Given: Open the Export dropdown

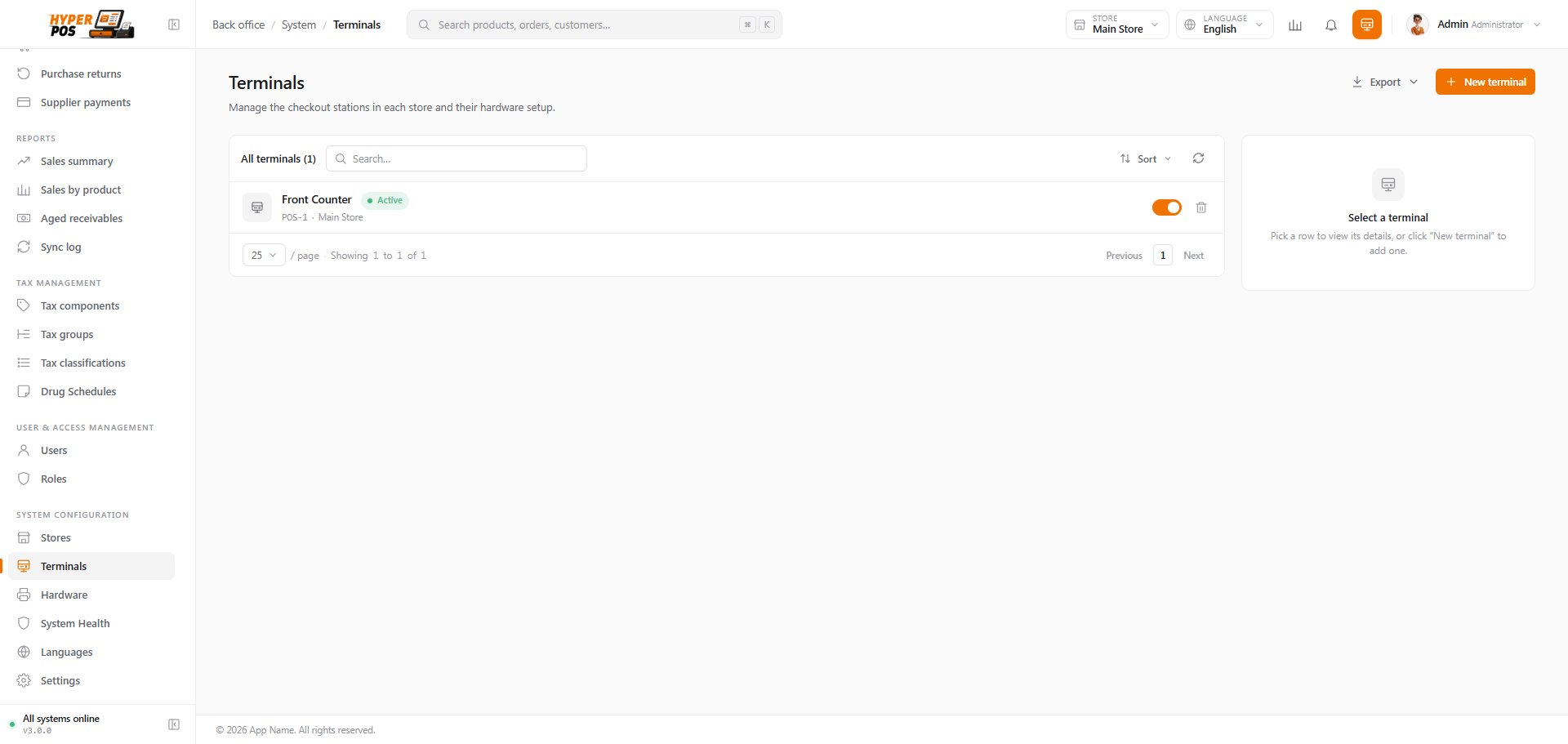Looking at the screenshot, I should click(1385, 82).
